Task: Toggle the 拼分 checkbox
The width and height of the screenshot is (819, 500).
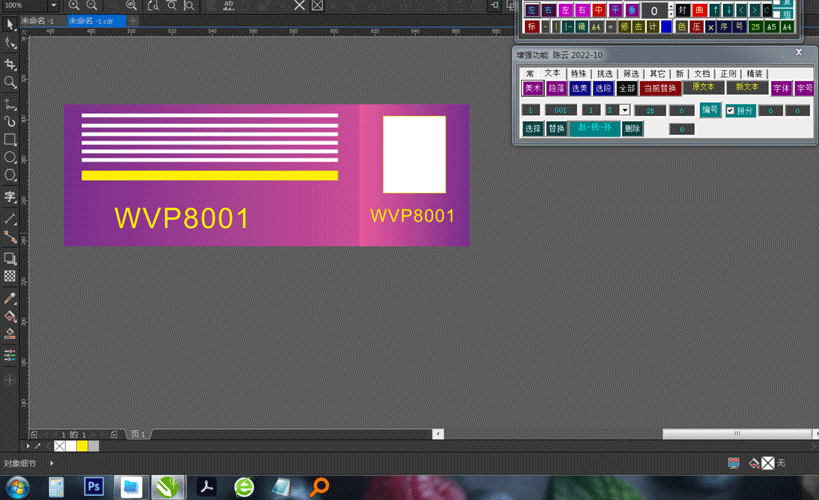Action: pos(730,110)
